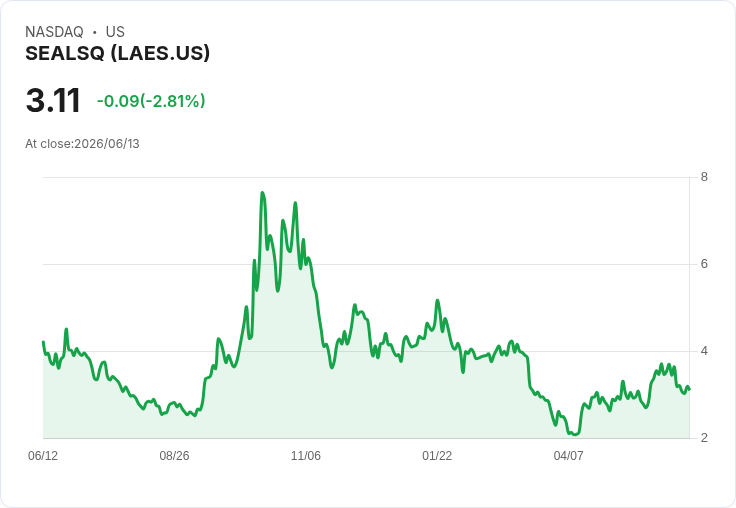
Task: Click the NASDAQ exchange label
Action: [54, 32]
